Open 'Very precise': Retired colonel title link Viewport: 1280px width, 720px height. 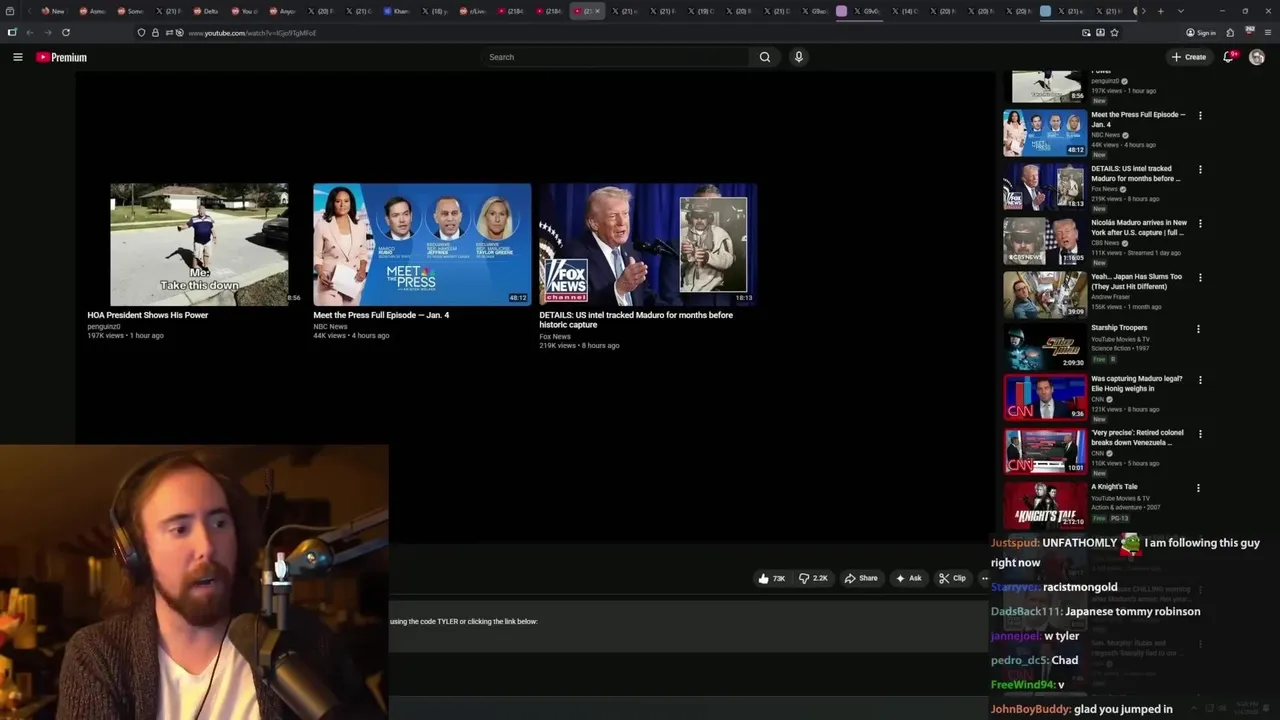point(1137,438)
